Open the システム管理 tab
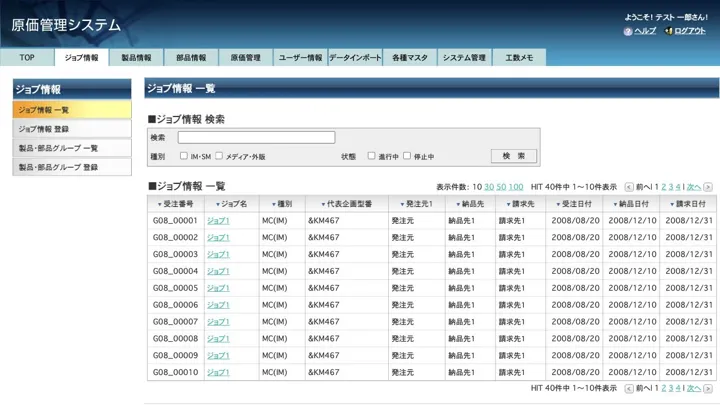 (464, 57)
